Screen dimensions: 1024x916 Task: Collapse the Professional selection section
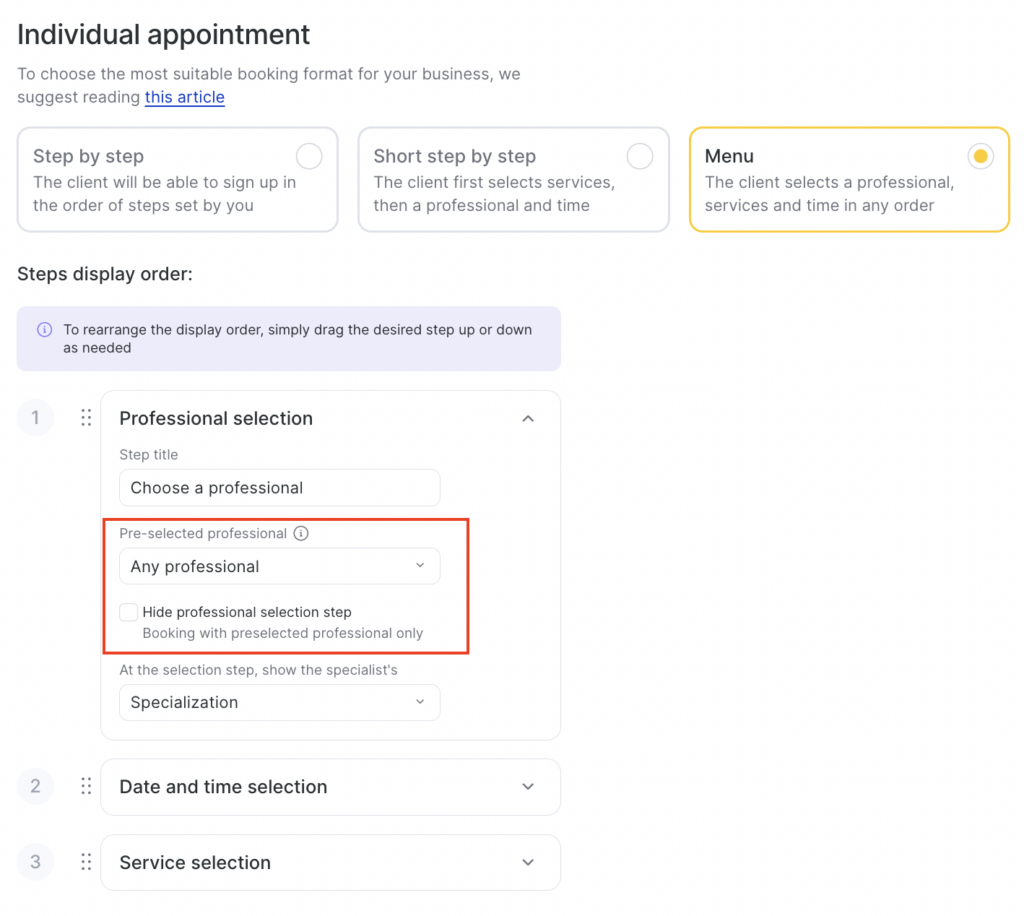pyautogui.click(x=528, y=418)
